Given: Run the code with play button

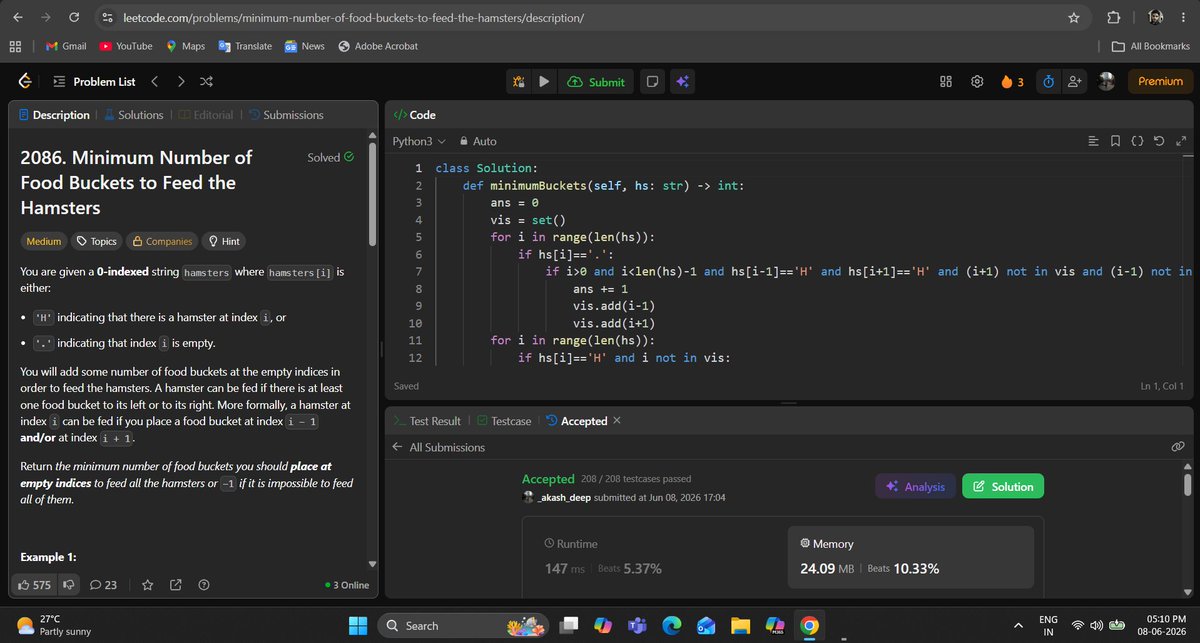Looking at the screenshot, I should pyautogui.click(x=544, y=82).
